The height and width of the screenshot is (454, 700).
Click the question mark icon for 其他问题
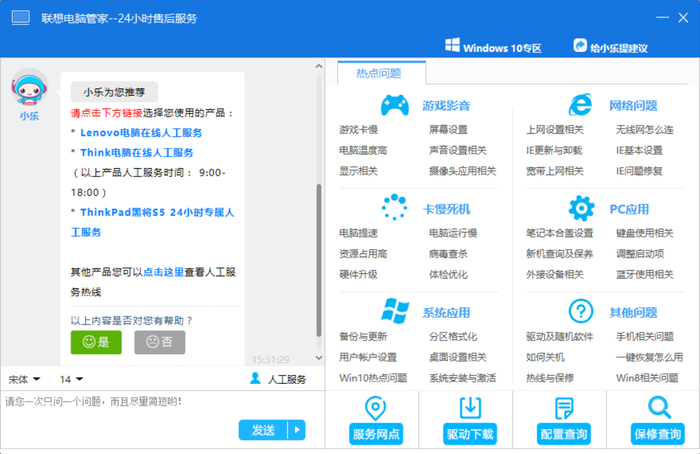click(x=581, y=311)
